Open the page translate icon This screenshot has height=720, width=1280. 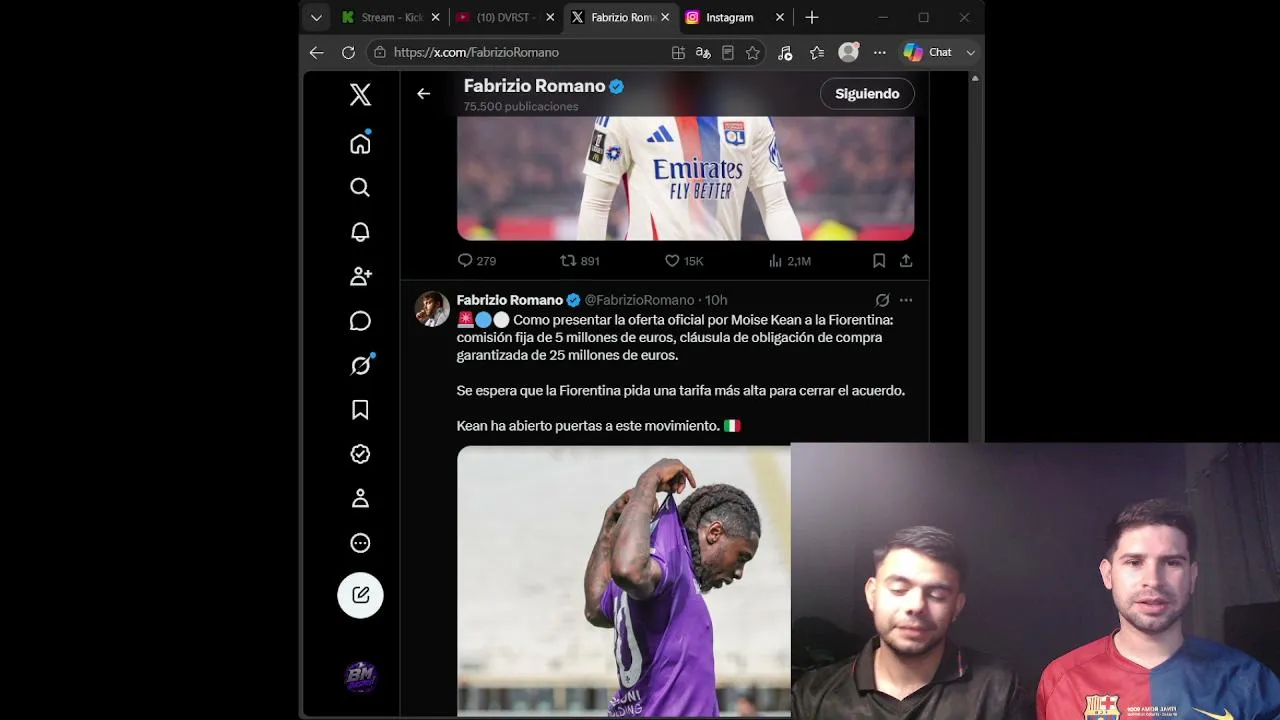pyautogui.click(x=703, y=52)
